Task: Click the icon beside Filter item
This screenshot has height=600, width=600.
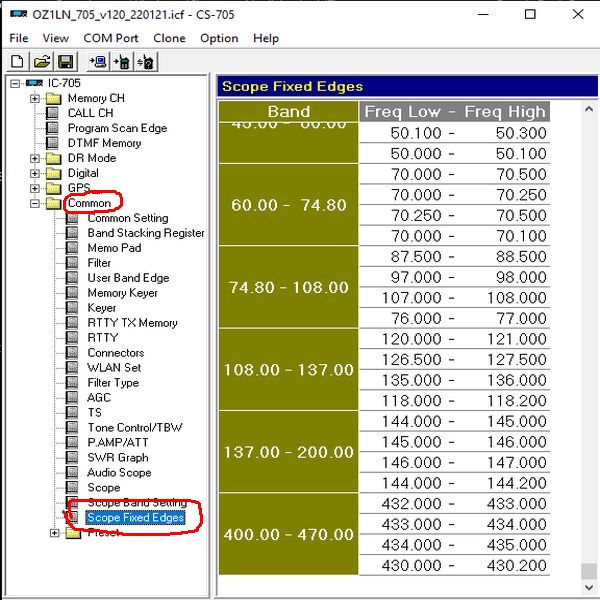Action: point(72,262)
